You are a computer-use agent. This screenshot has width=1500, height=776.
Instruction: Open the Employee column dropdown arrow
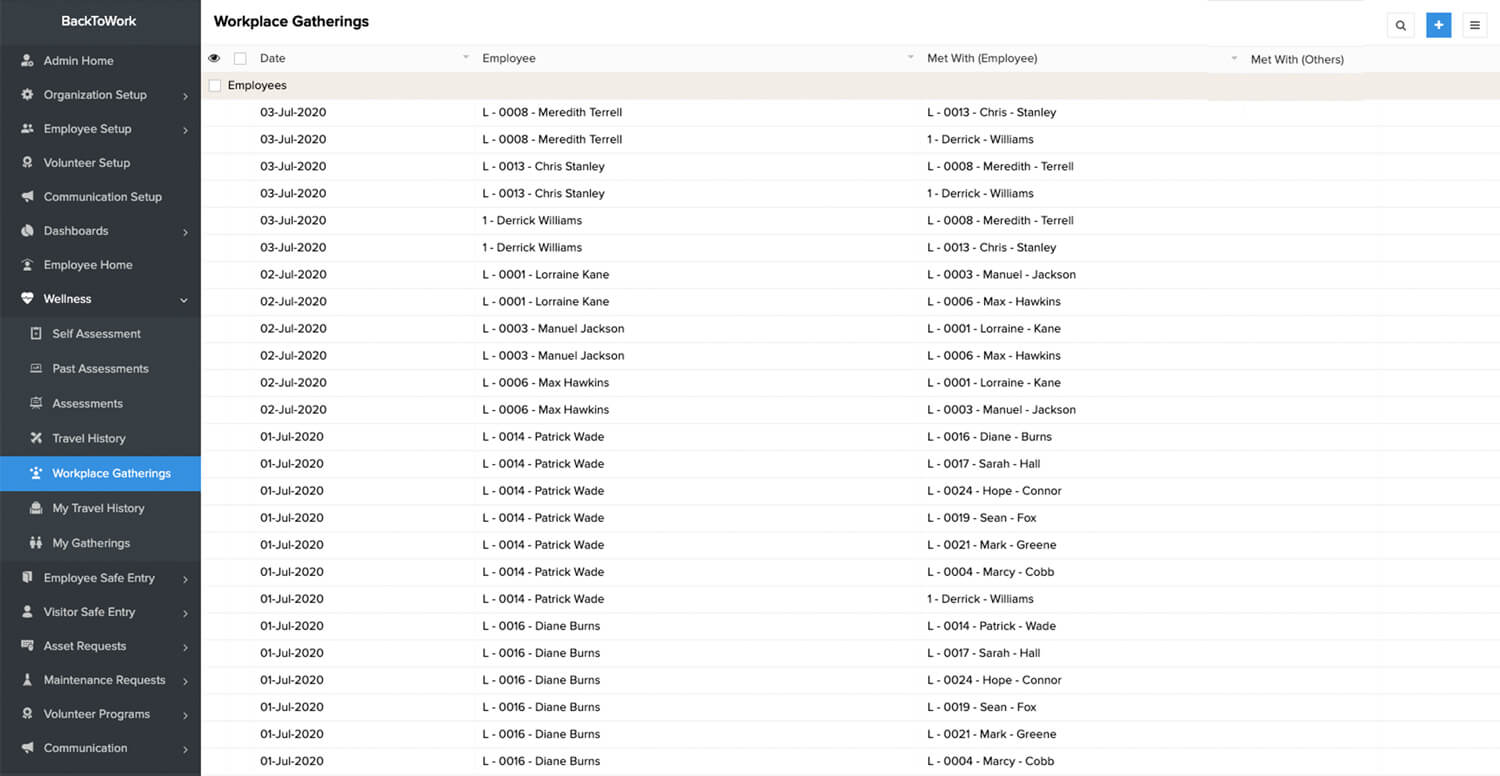(x=910, y=58)
